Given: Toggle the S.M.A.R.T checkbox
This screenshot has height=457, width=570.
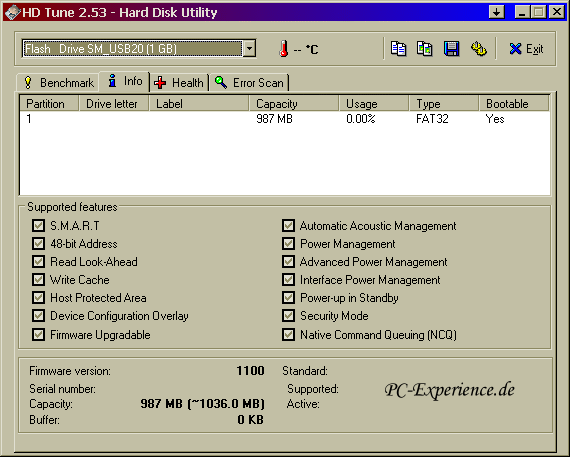Looking at the screenshot, I should [38, 225].
